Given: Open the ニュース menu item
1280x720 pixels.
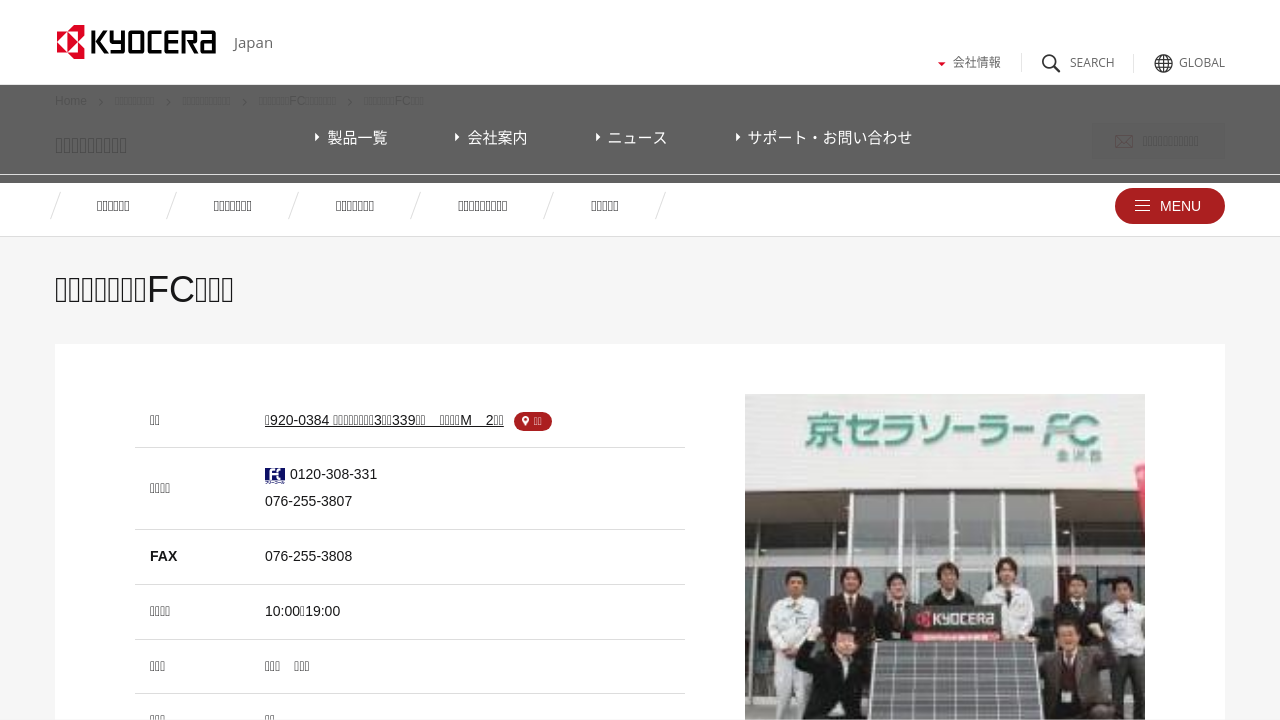Looking at the screenshot, I should coord(631,138).
